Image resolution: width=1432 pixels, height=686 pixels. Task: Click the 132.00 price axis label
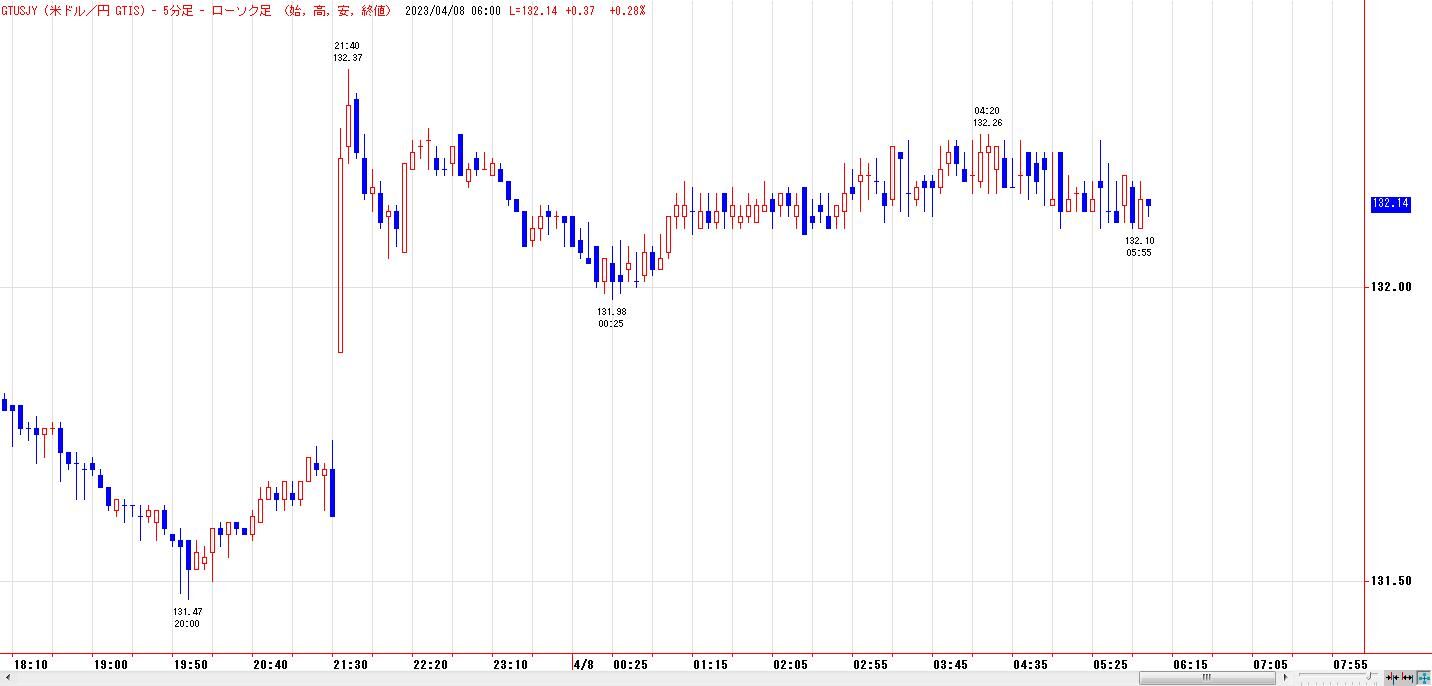pyautogui.click(x=1391, y=287)
